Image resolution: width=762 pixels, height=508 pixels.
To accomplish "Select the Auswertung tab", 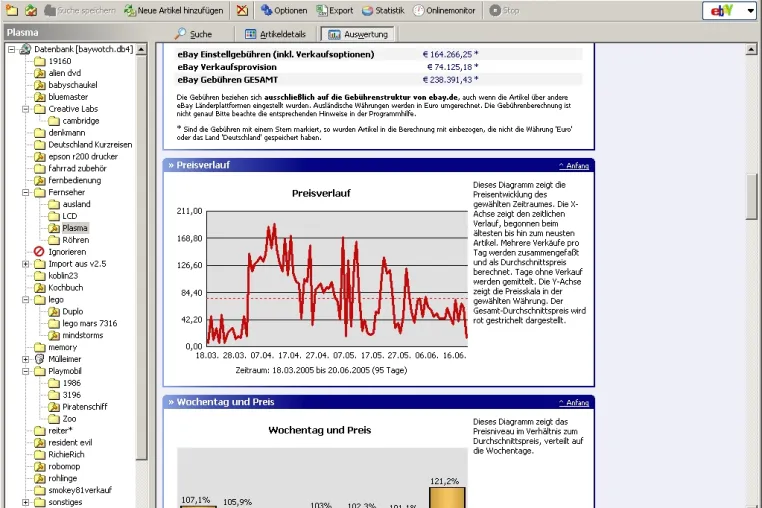I will click(358, 34).
